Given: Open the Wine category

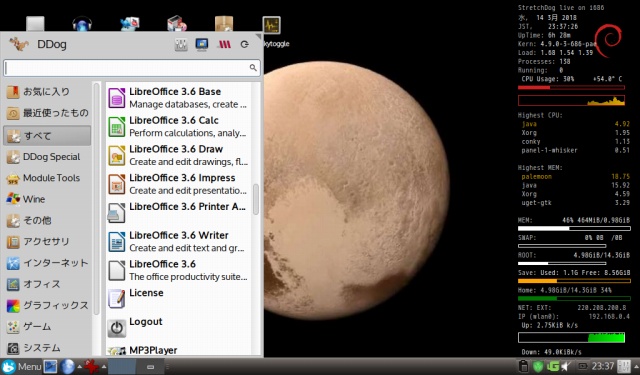Looking at the screenshot, I should coord(47,199).
